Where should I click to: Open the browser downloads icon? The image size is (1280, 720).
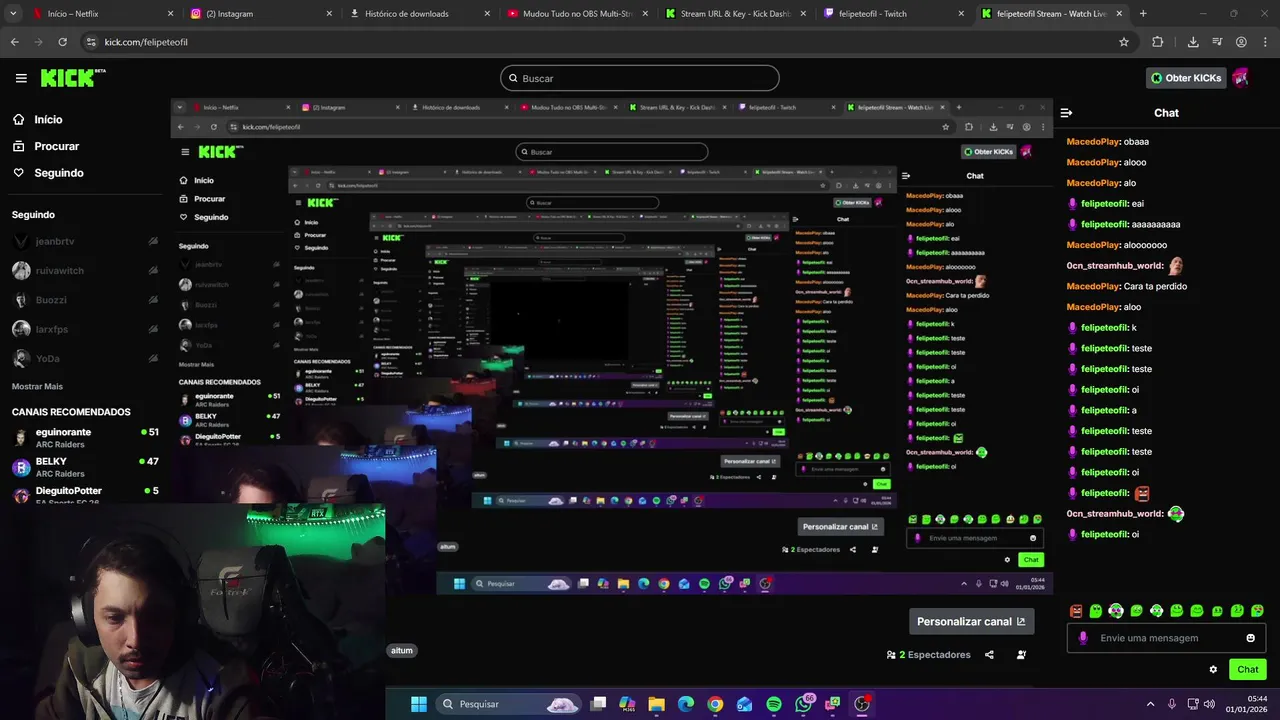[x=1193, y=42]
